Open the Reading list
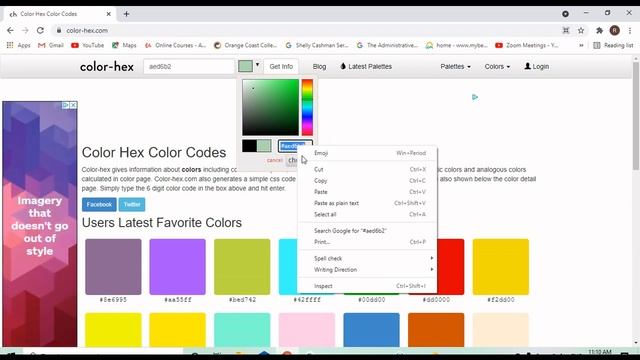 [613, 45]
